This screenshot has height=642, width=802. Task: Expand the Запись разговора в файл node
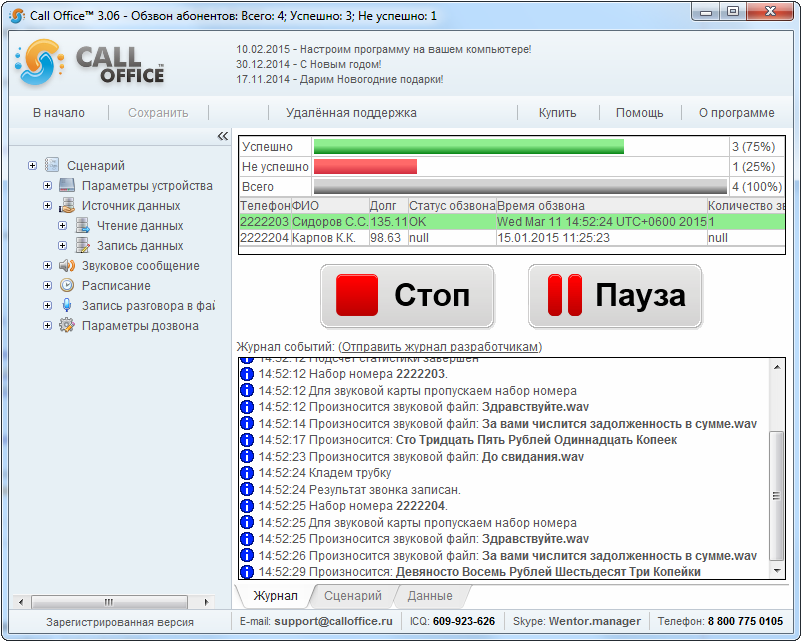click(x=47, y=305)
